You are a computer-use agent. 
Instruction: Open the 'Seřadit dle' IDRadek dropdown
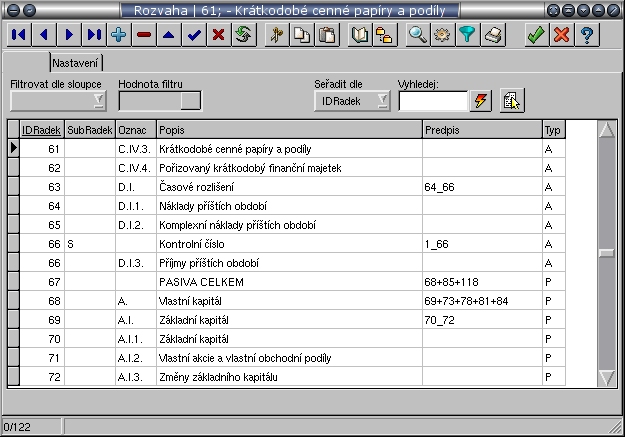coord(351,101)
